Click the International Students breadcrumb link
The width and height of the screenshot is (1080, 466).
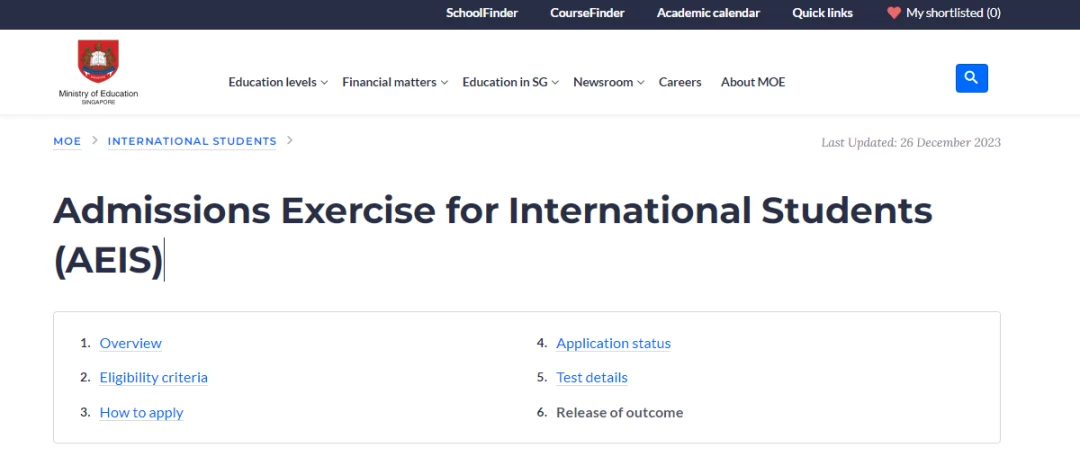pyautogui.click(x=191, y=141)
